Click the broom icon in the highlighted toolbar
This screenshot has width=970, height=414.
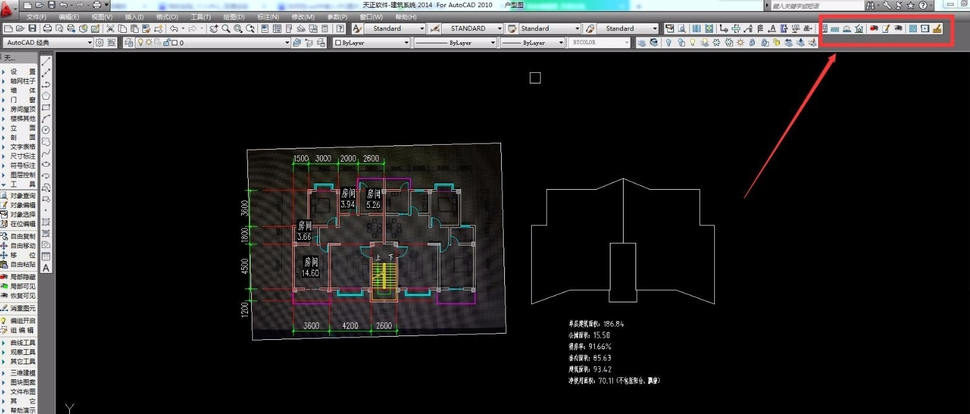[937, 29]
